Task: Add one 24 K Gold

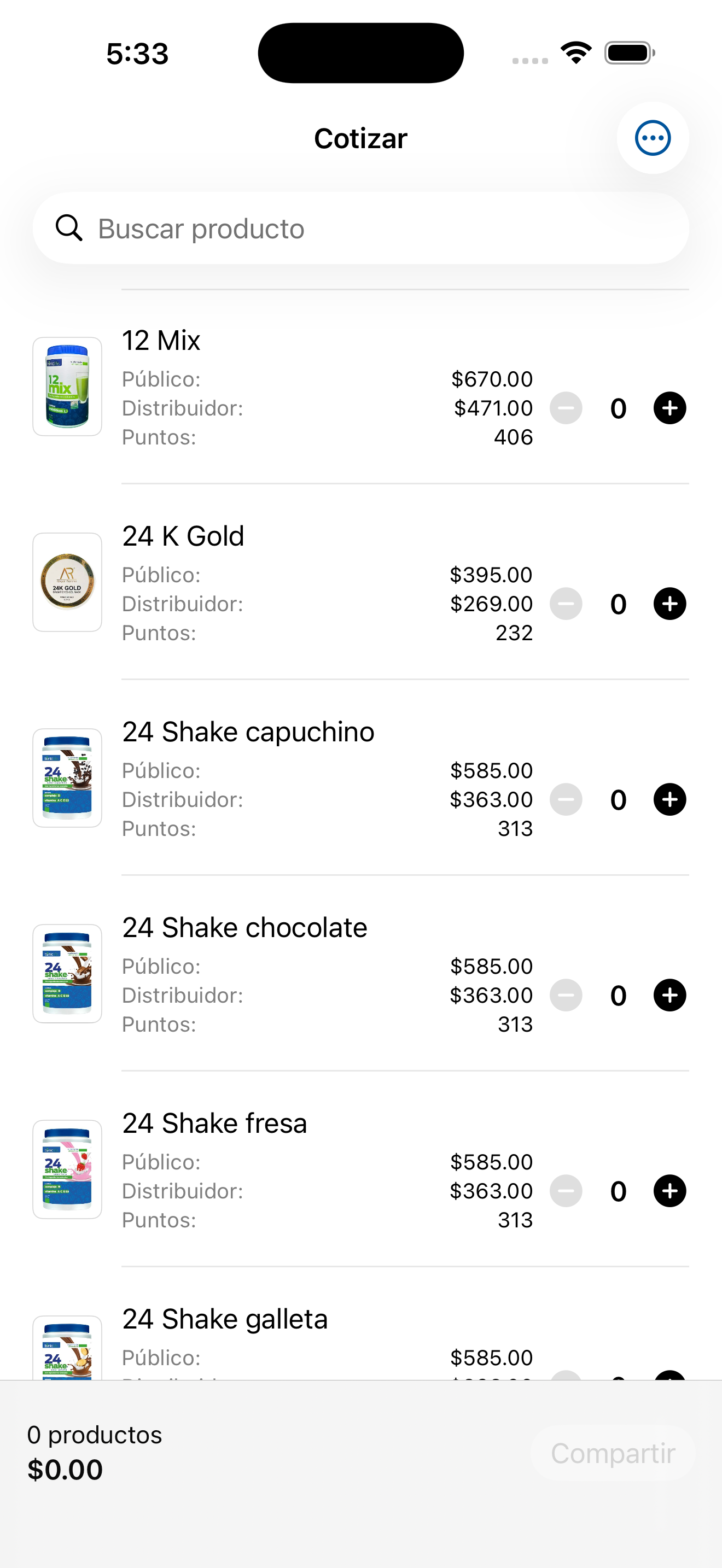Action: pos(669,604)
